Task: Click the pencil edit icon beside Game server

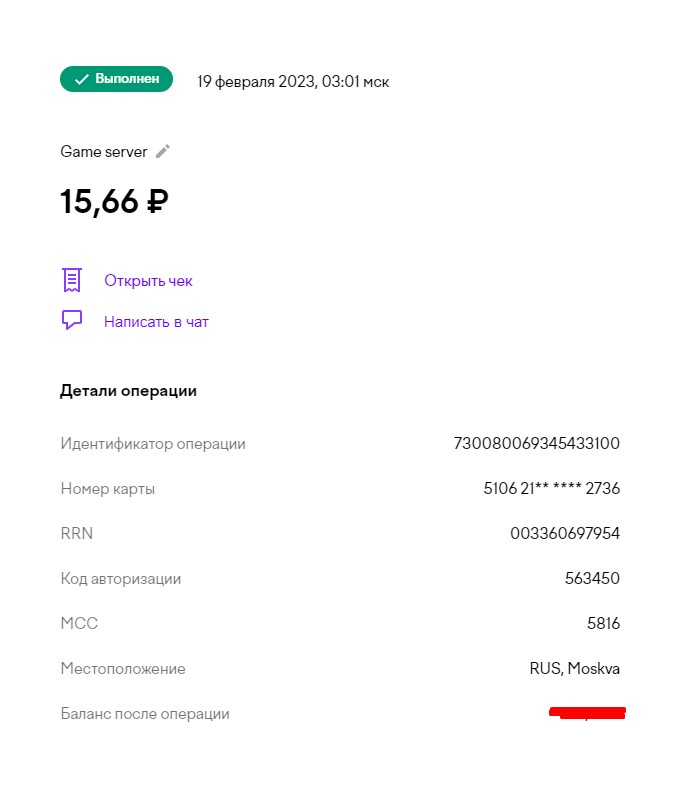Action: [x=163, y=151]
